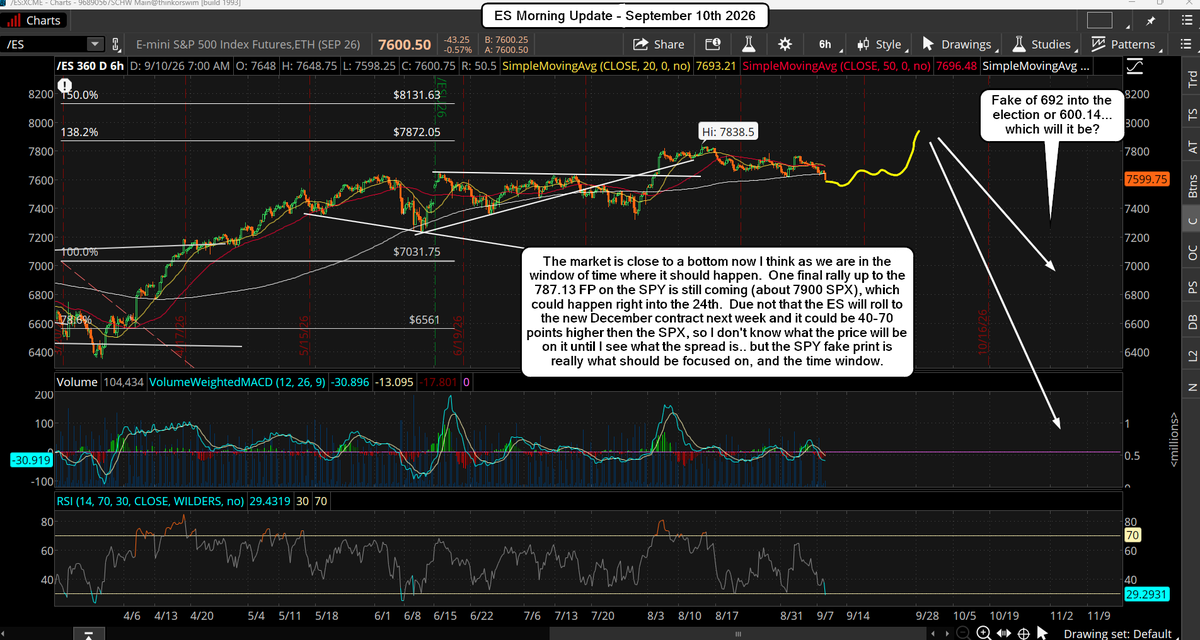This screenshot has height=640, width=1200.
Task: Open the PS sidebar tab
Action: (x=1190, y=287)
